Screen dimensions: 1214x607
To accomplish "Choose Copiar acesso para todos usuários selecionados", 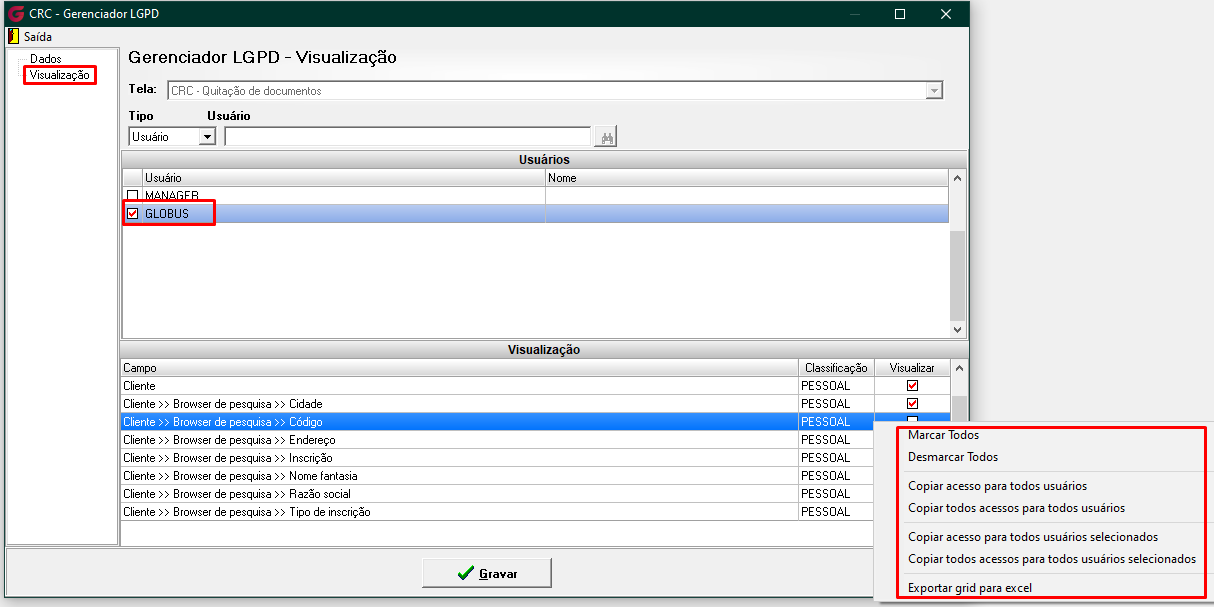I will tap(1033, 537).
